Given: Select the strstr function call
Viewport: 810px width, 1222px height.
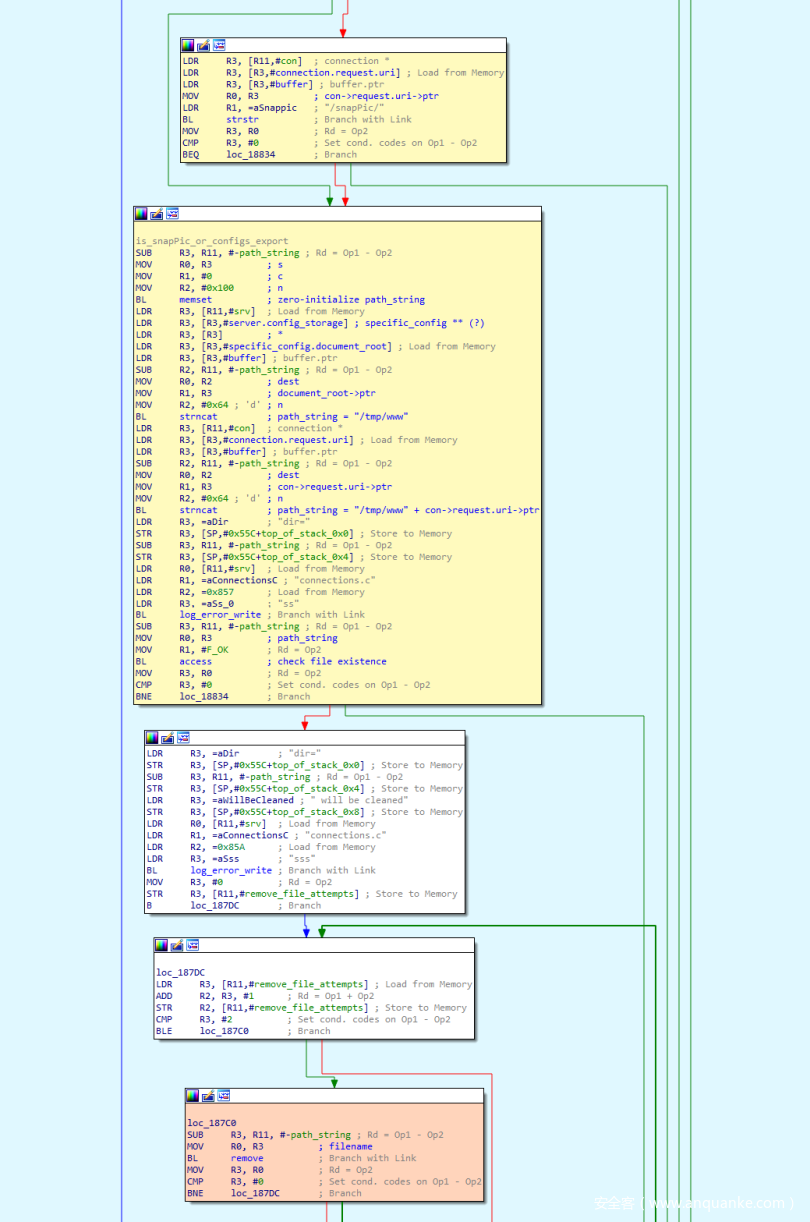Looking at the screenshot, I should click(x=242, y=120).
